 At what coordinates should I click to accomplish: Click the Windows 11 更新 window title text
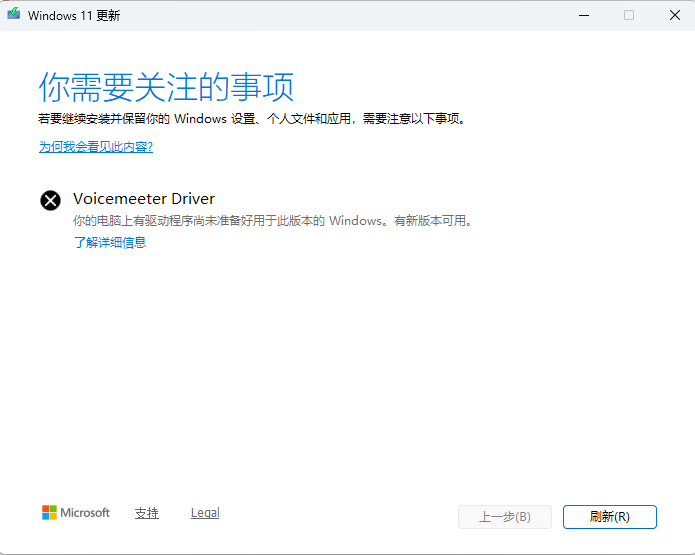pyautogui.click(x=74, y=16)
